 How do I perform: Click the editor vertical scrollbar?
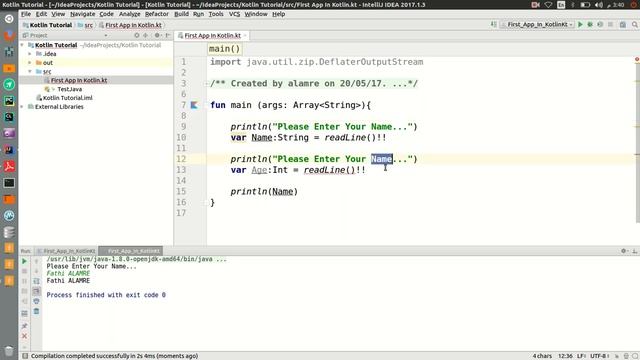click(637, 143)
